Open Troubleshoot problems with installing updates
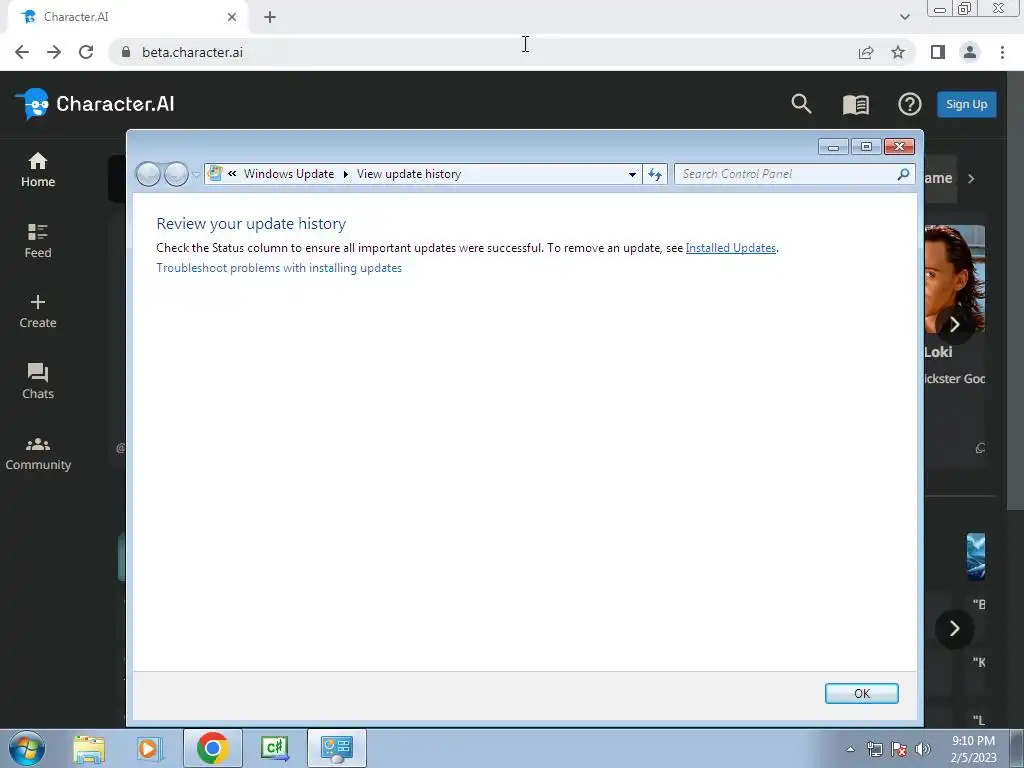 pyautogui.click(x=279, y=268)
